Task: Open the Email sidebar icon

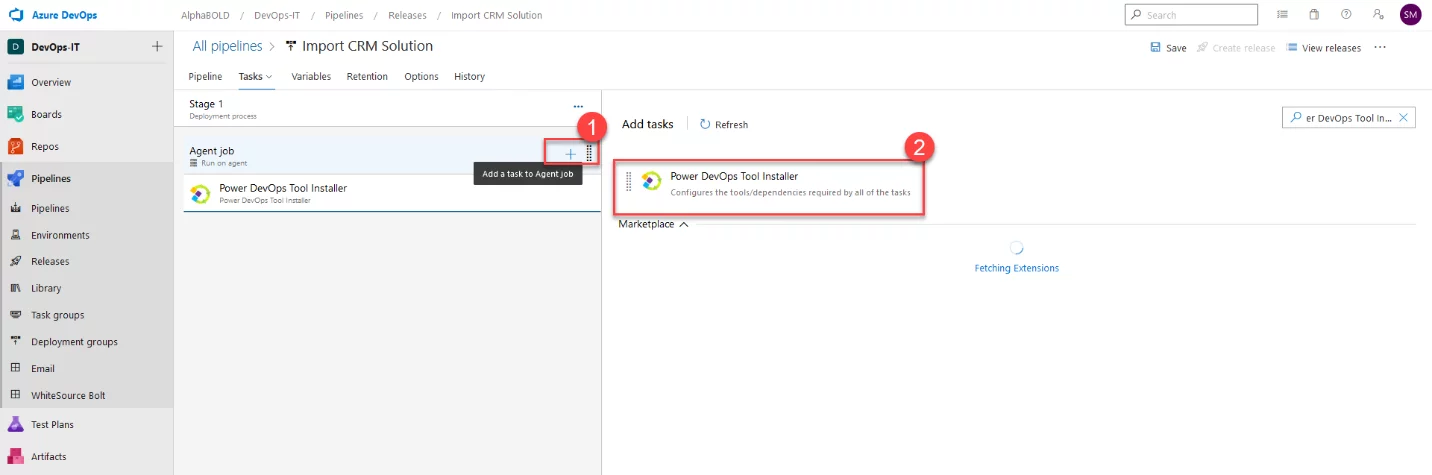Action: click(x=15, y=368)
